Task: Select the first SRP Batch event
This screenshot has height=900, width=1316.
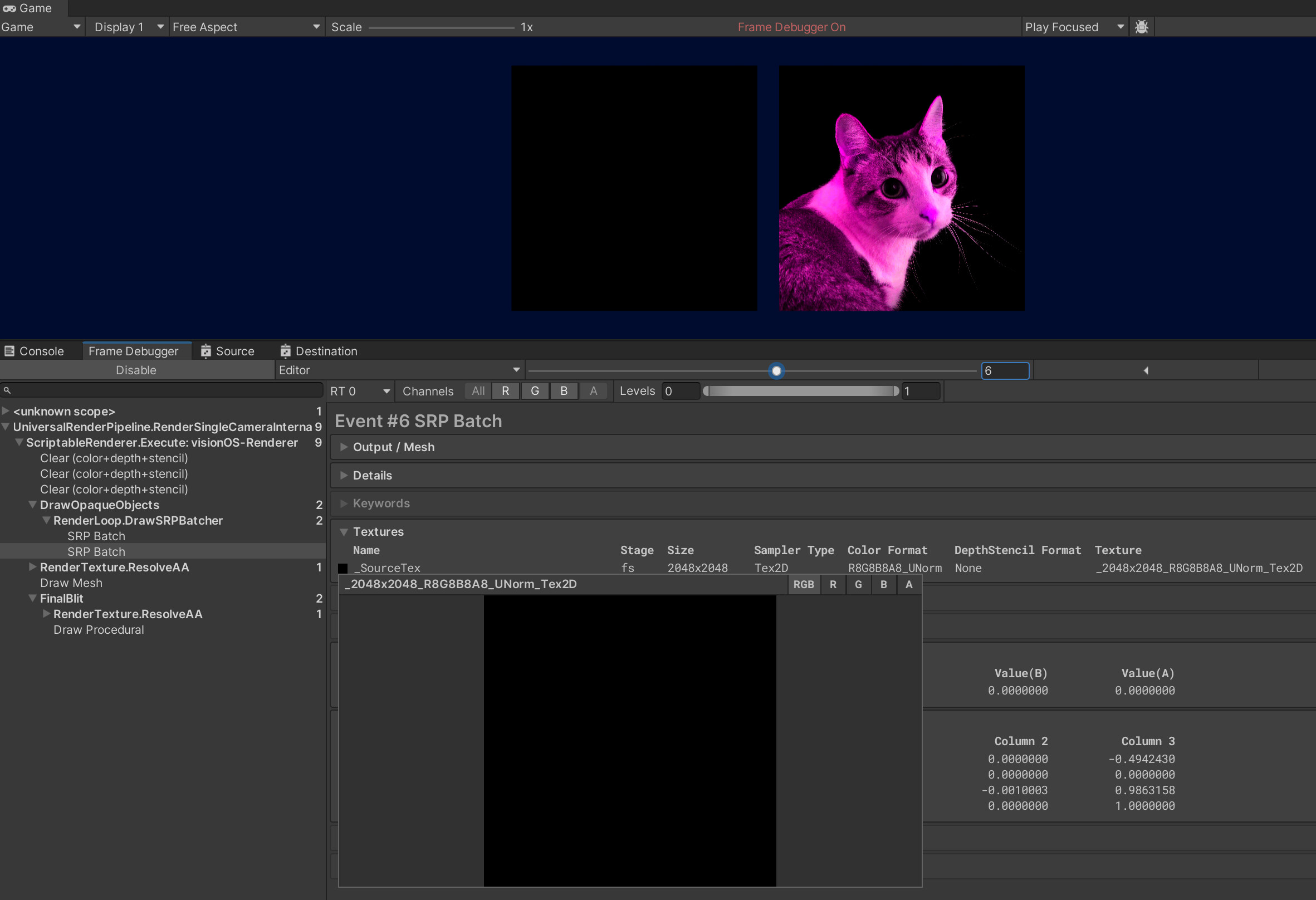Action: pyautogui.click(x=96, y=536)
